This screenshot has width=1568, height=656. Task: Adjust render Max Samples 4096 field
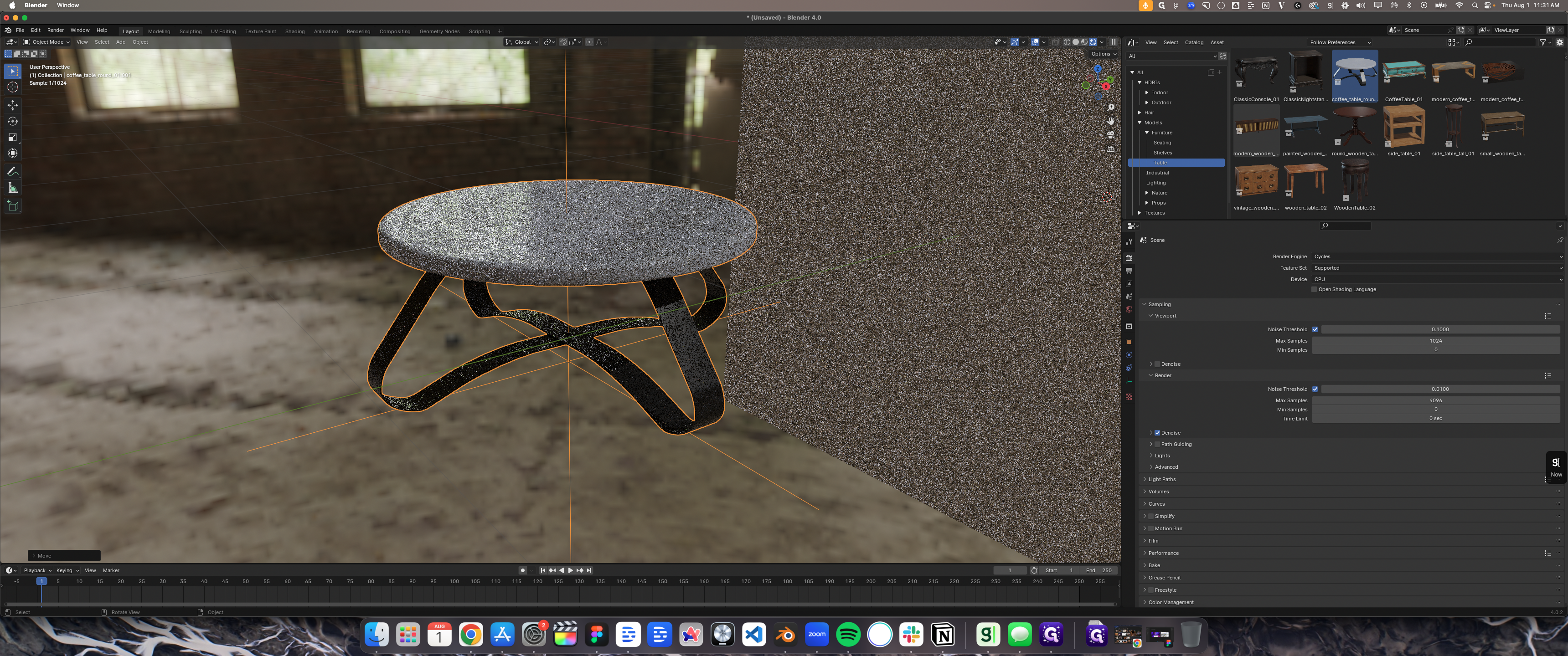pyautogui.click(x=1435, y=400)
